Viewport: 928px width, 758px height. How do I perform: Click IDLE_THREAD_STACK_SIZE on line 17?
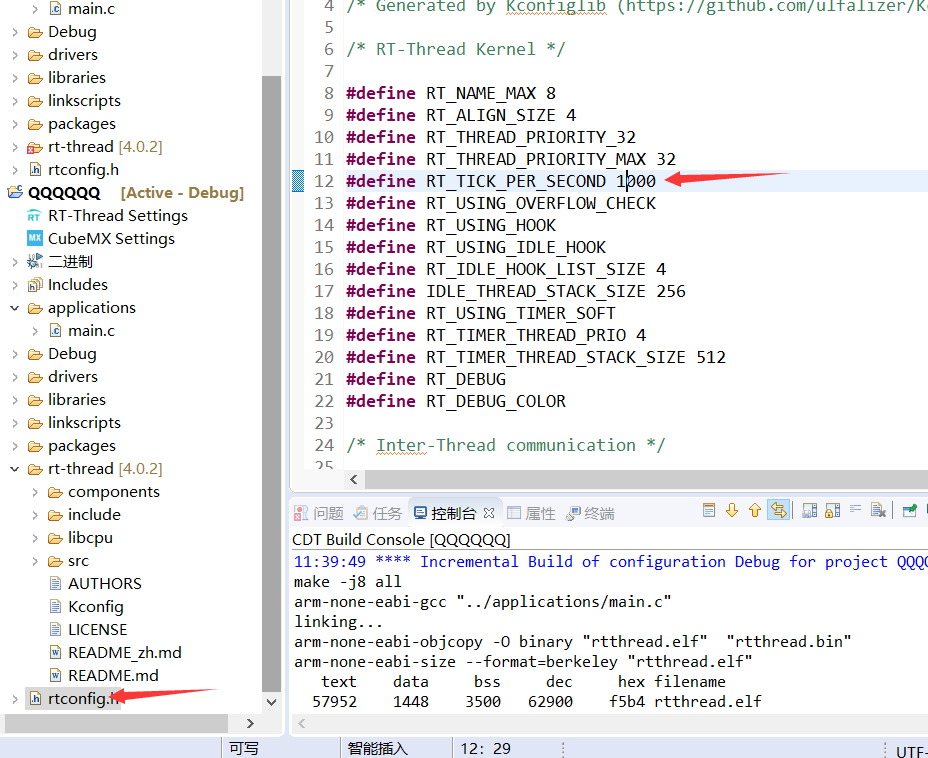coord(536,291)
